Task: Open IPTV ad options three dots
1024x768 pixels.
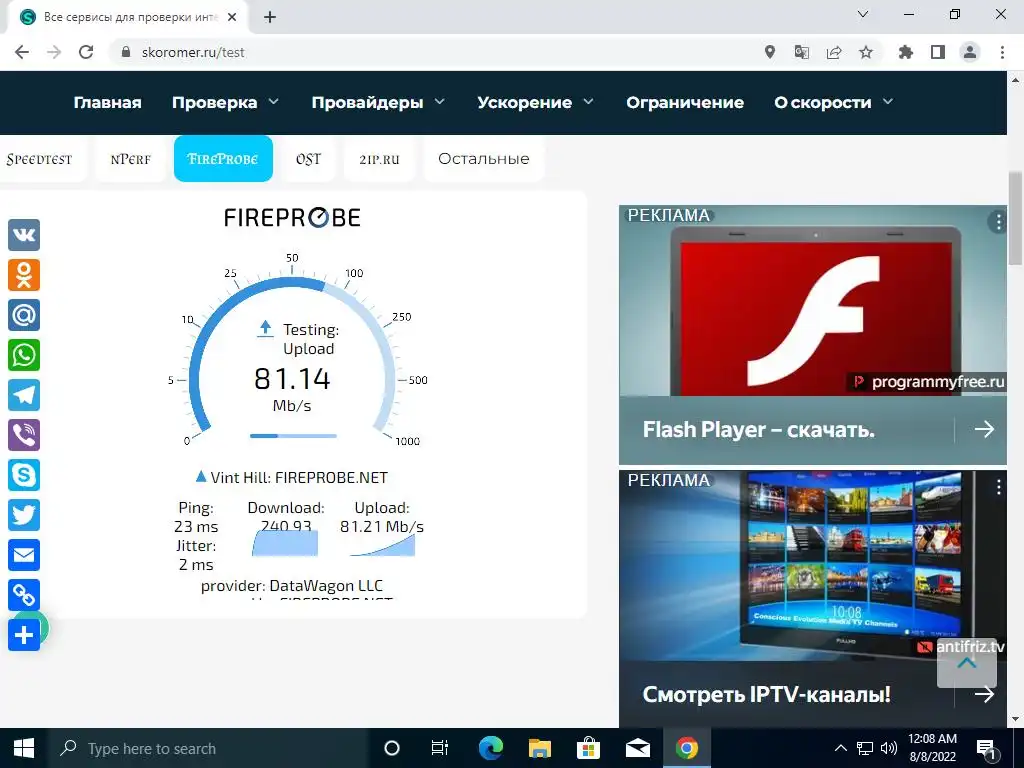Action: pyautogui.click(x=998, y=487)
